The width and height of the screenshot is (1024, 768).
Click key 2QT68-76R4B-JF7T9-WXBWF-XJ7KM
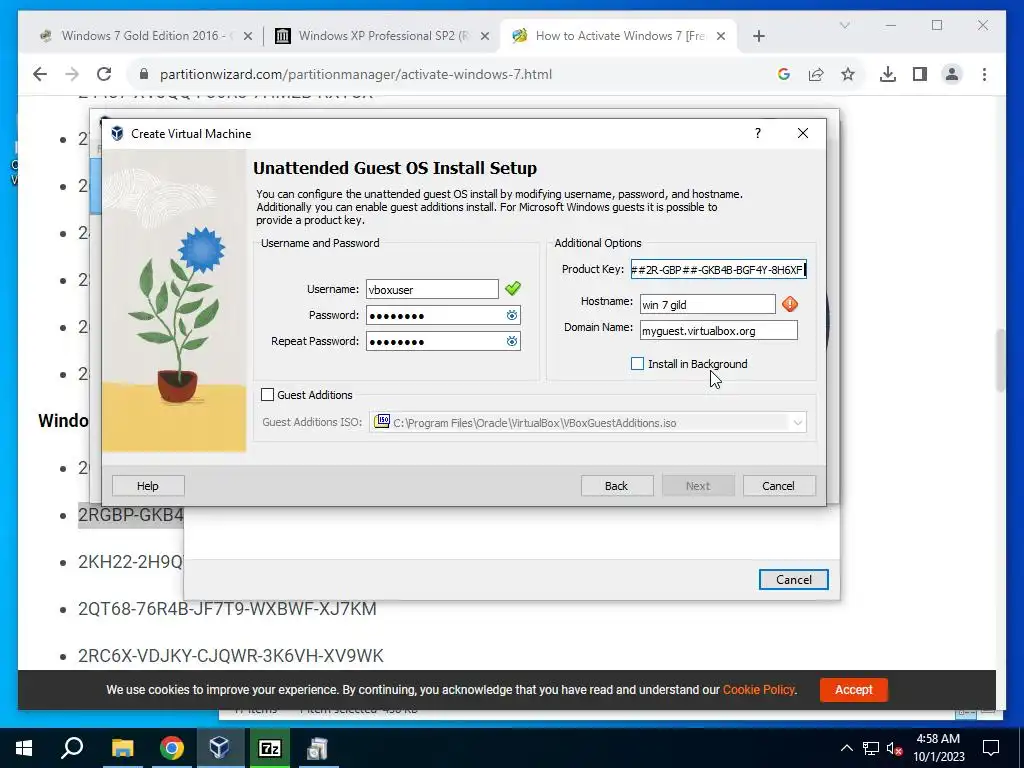pos(227,609)
